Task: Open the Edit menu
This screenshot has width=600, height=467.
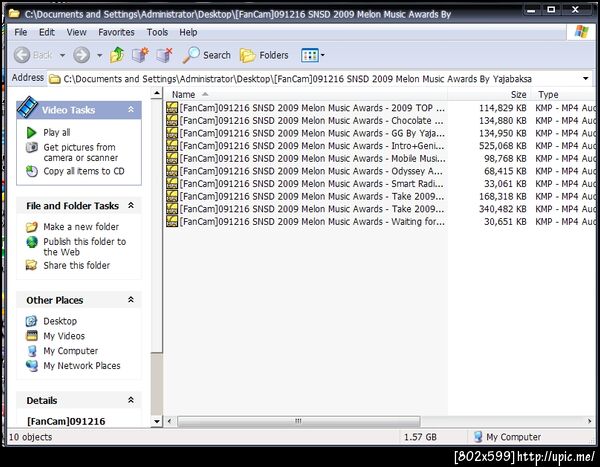Action: point(47,33)
